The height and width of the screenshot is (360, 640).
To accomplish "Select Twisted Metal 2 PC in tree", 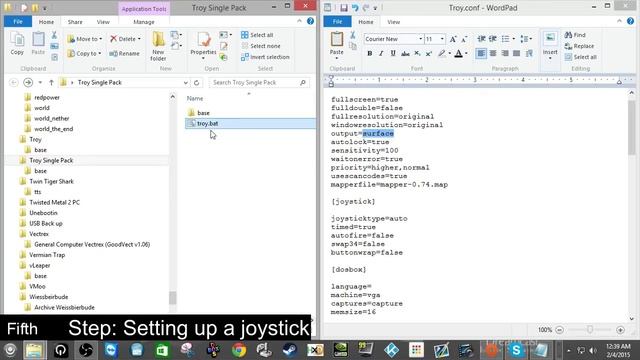I will pyautogui.click(x=54, y=202).
